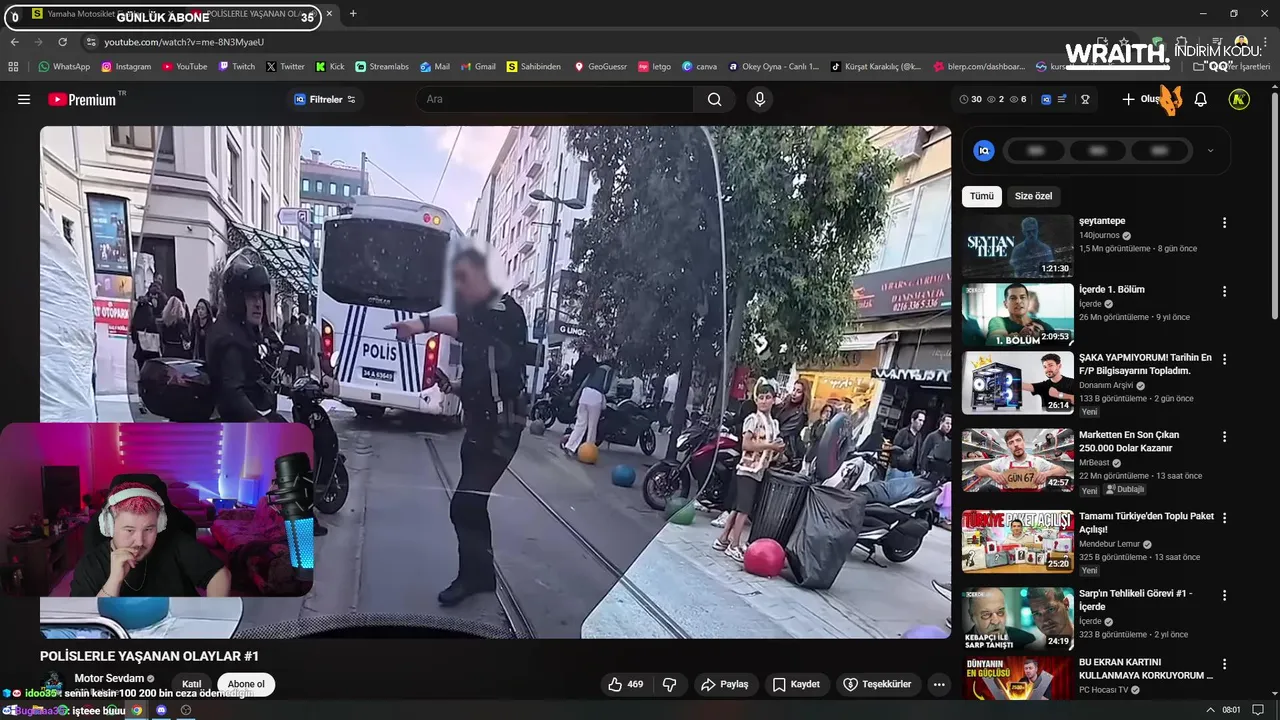Click the vidIQ stats showing 30, 2, 6

[992, 99]
